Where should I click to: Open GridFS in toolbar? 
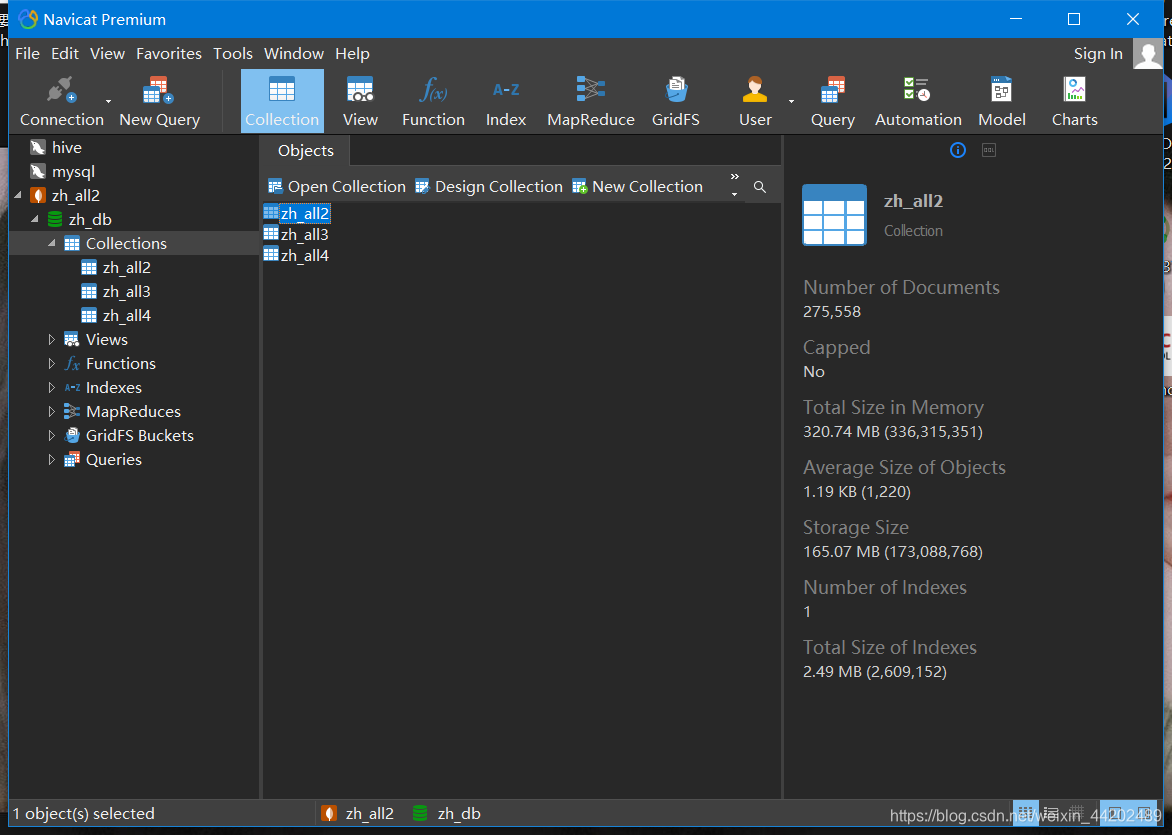click(x=676, y=102)
